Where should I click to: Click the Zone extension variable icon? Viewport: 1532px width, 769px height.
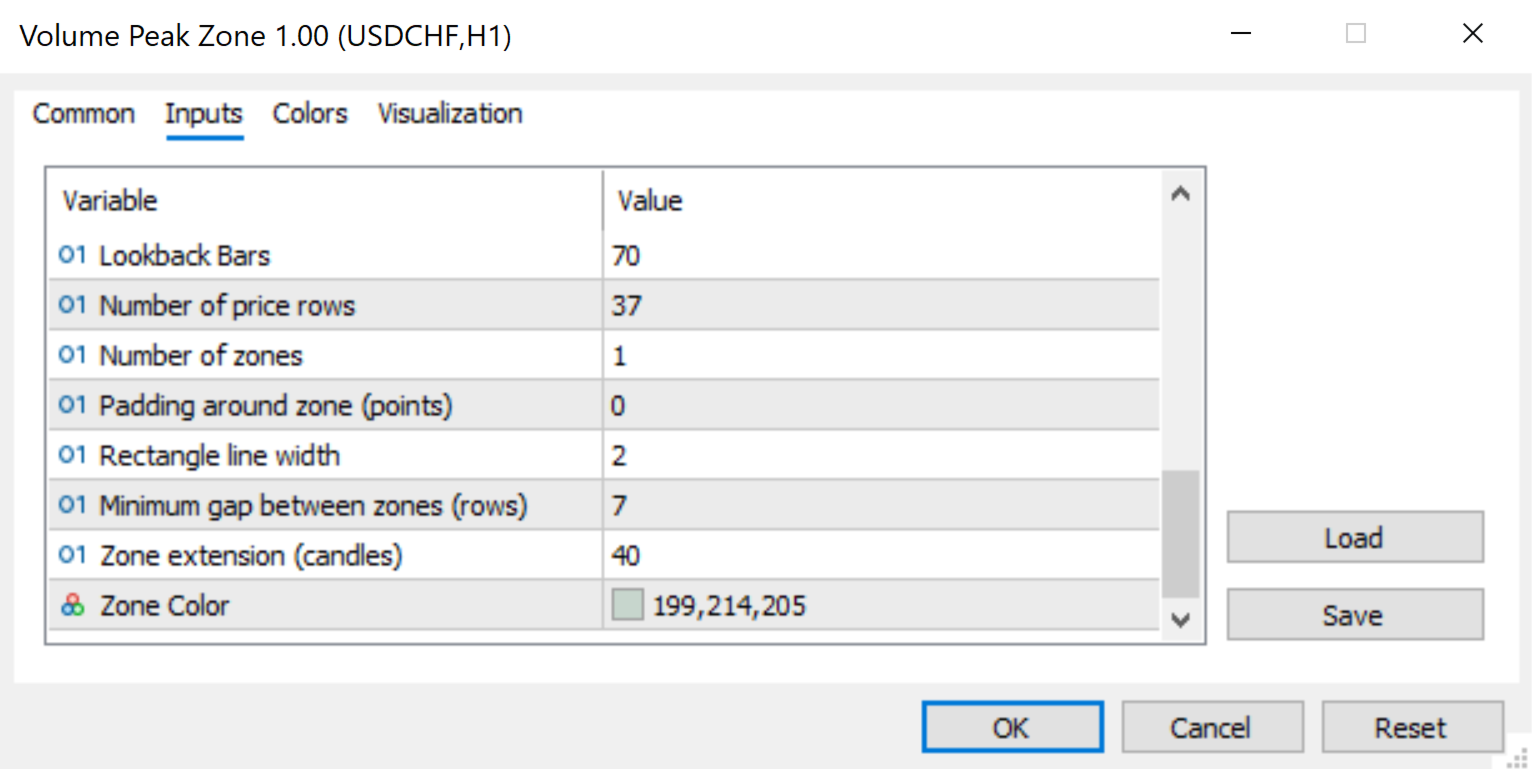72,556
